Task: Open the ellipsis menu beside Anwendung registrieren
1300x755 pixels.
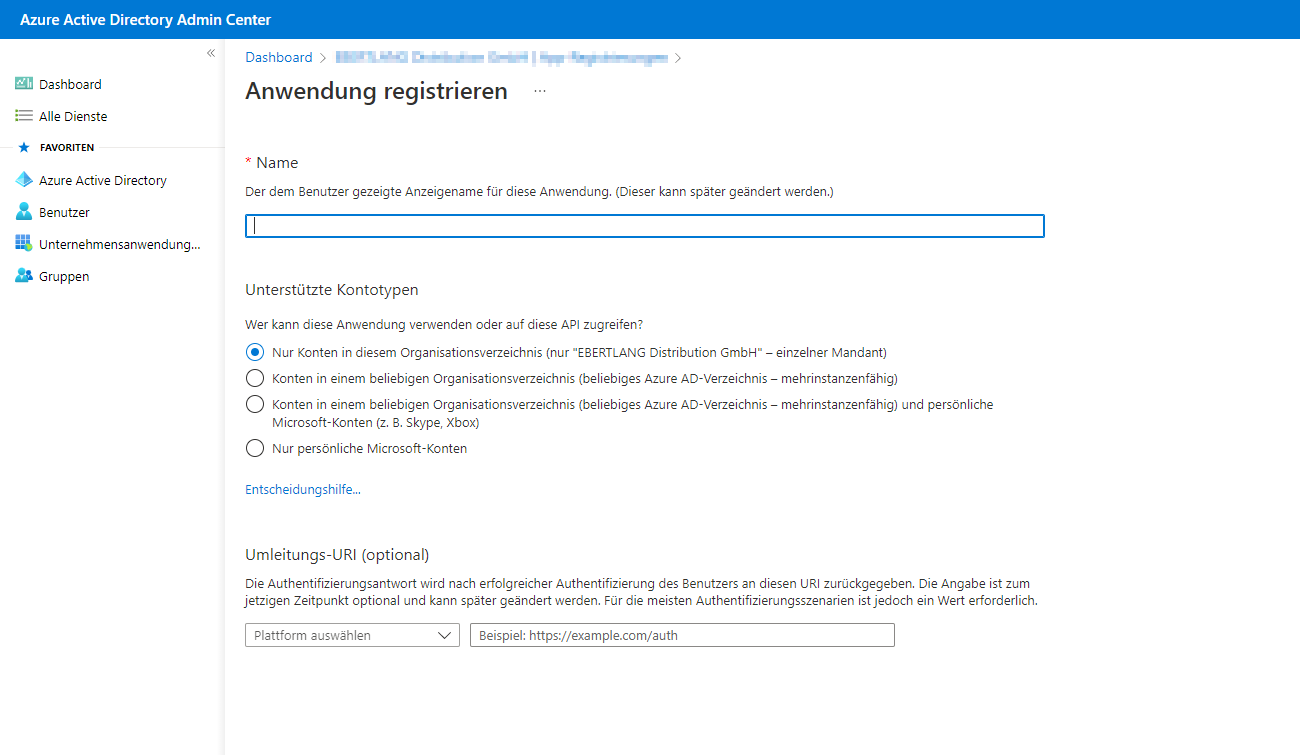Action: [x=540, y=91]
